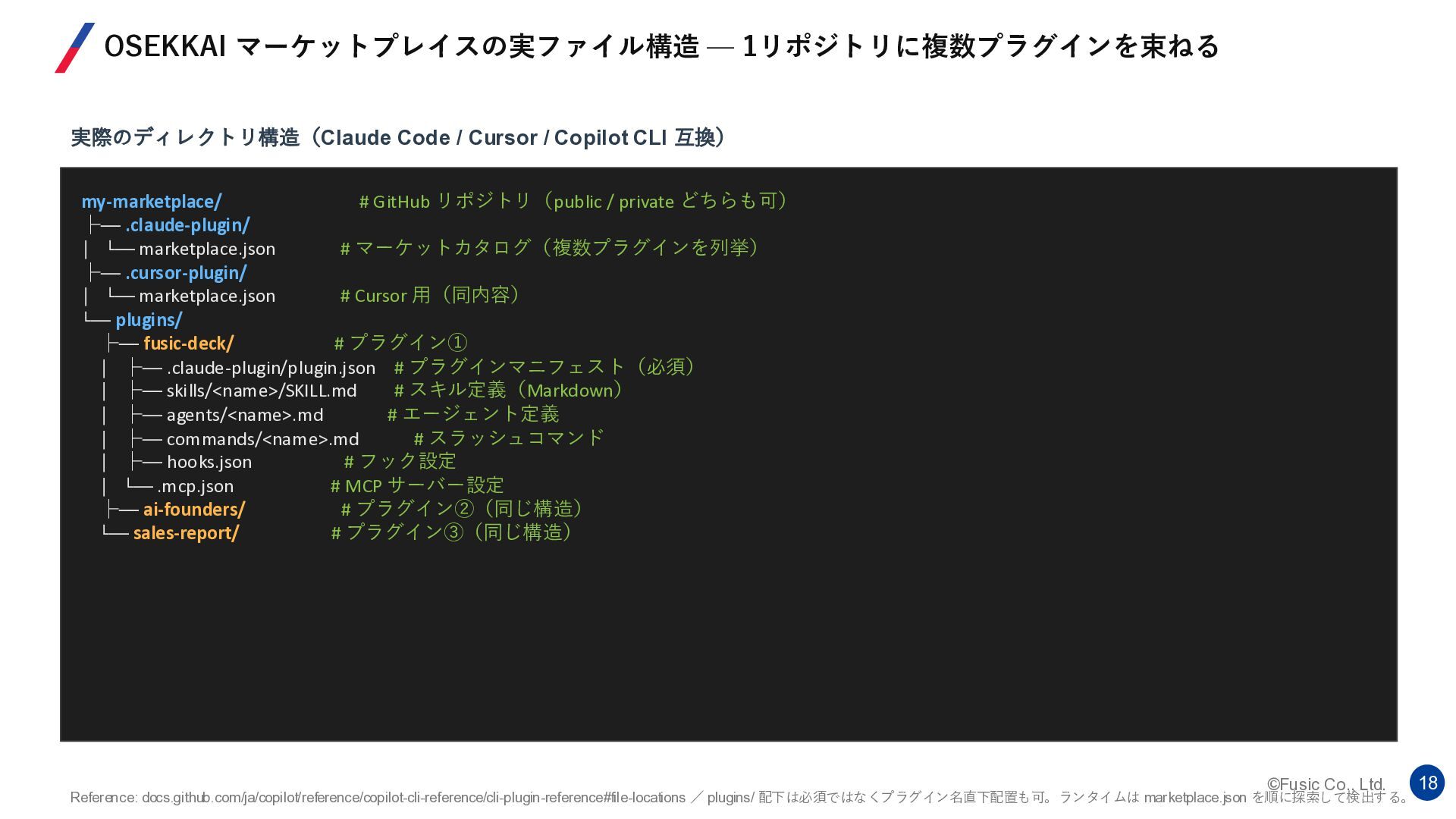
Task: Select the my-marketplace/ root folder
Action: [x=152, y=202]
